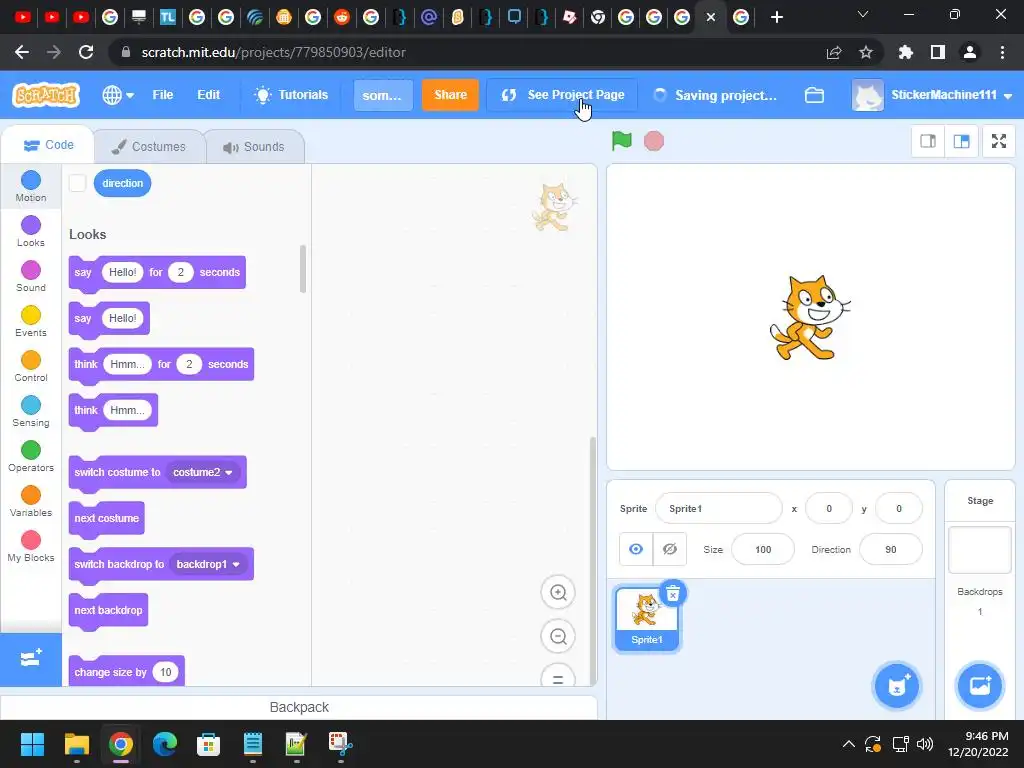Image resolution: width=1024 pixels, height=768 pixels.
Task: Click Choose a Backdrop button
Action: (980, 686)
